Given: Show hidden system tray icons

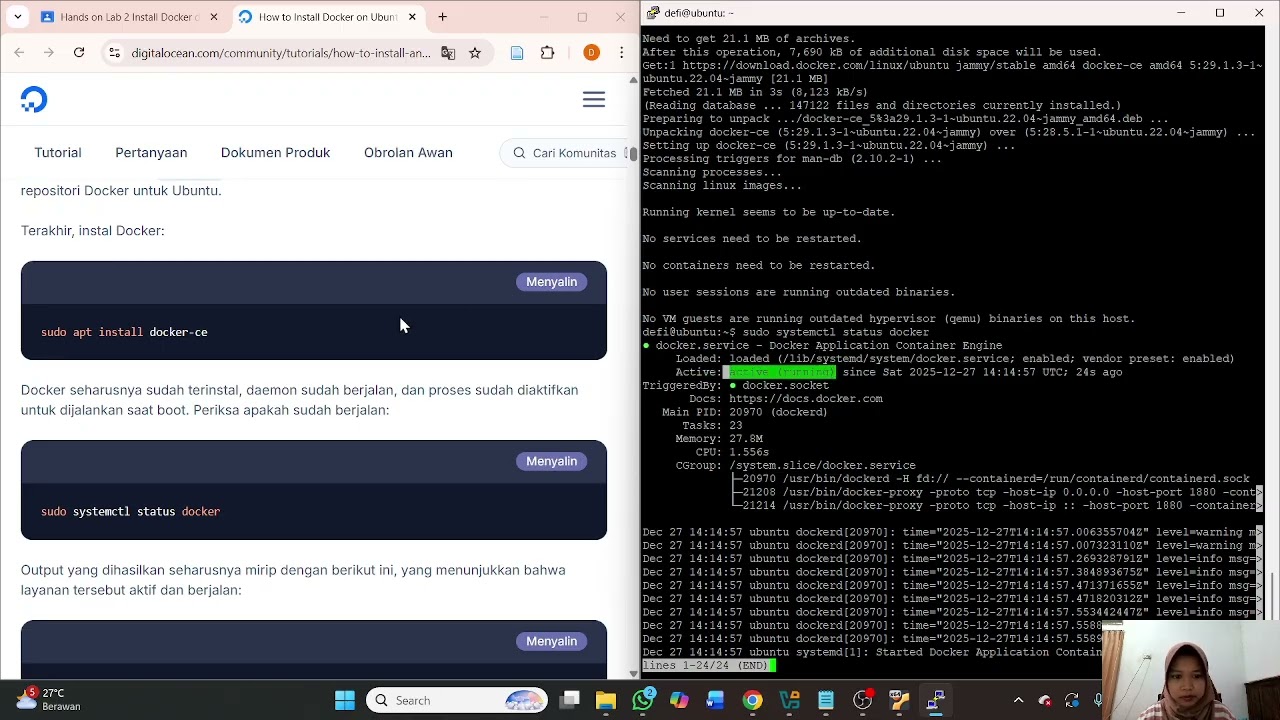Looking at the screenshot, I should coord(1018,701).
